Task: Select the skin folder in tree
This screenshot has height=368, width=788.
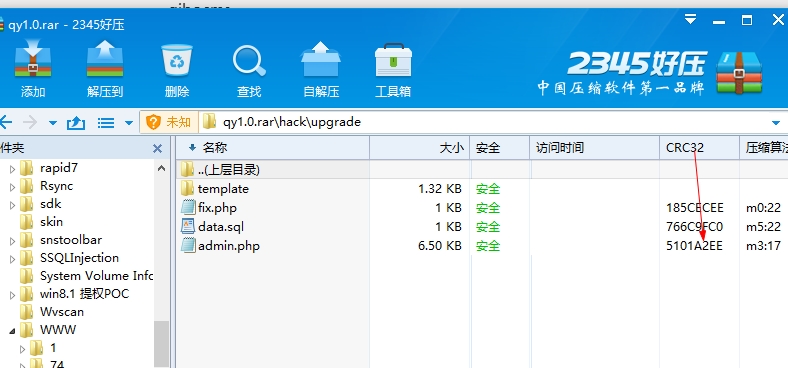Action: tap(51, 222)
